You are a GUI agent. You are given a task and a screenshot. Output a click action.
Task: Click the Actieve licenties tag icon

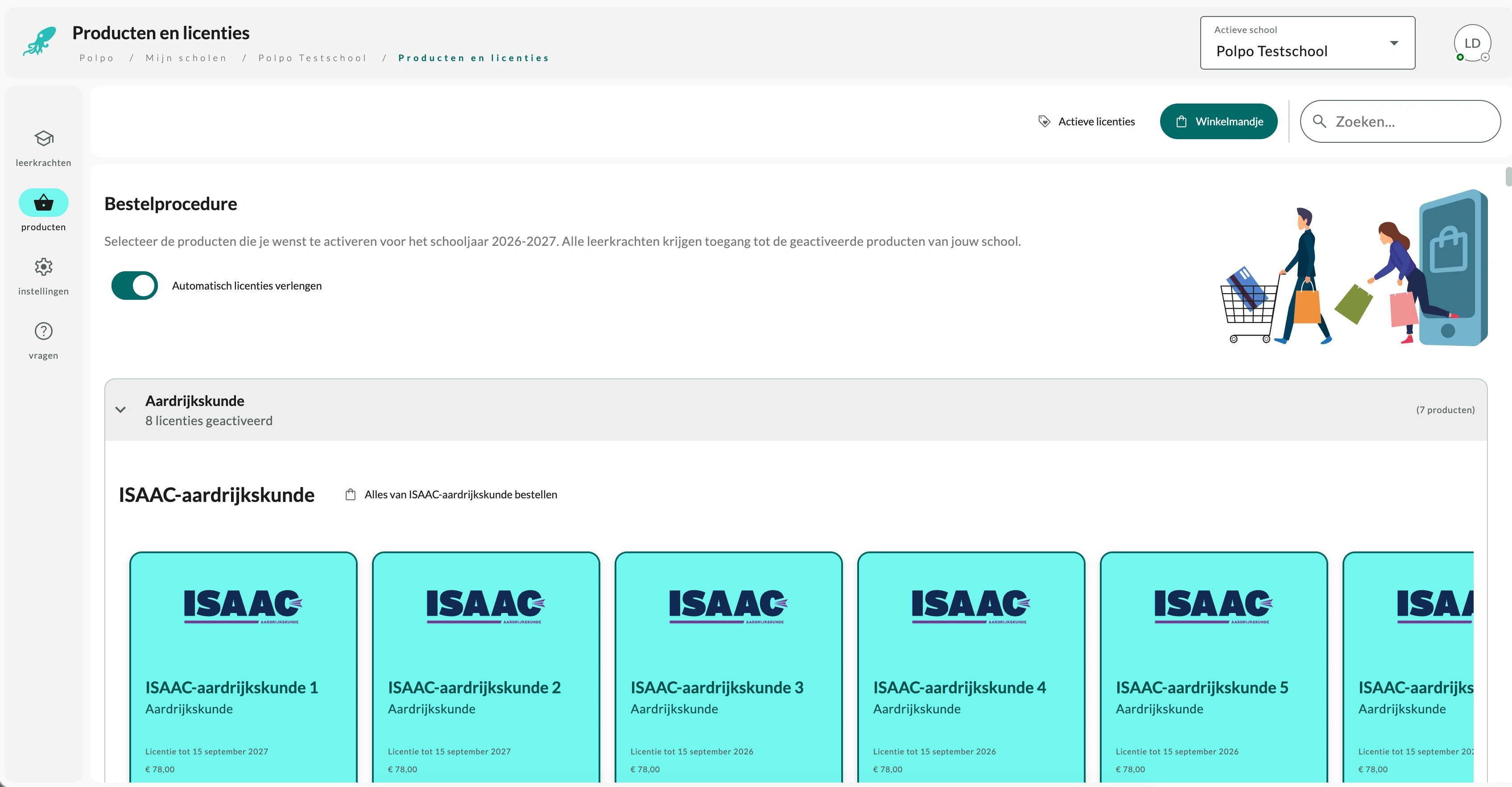[1044, 121]
